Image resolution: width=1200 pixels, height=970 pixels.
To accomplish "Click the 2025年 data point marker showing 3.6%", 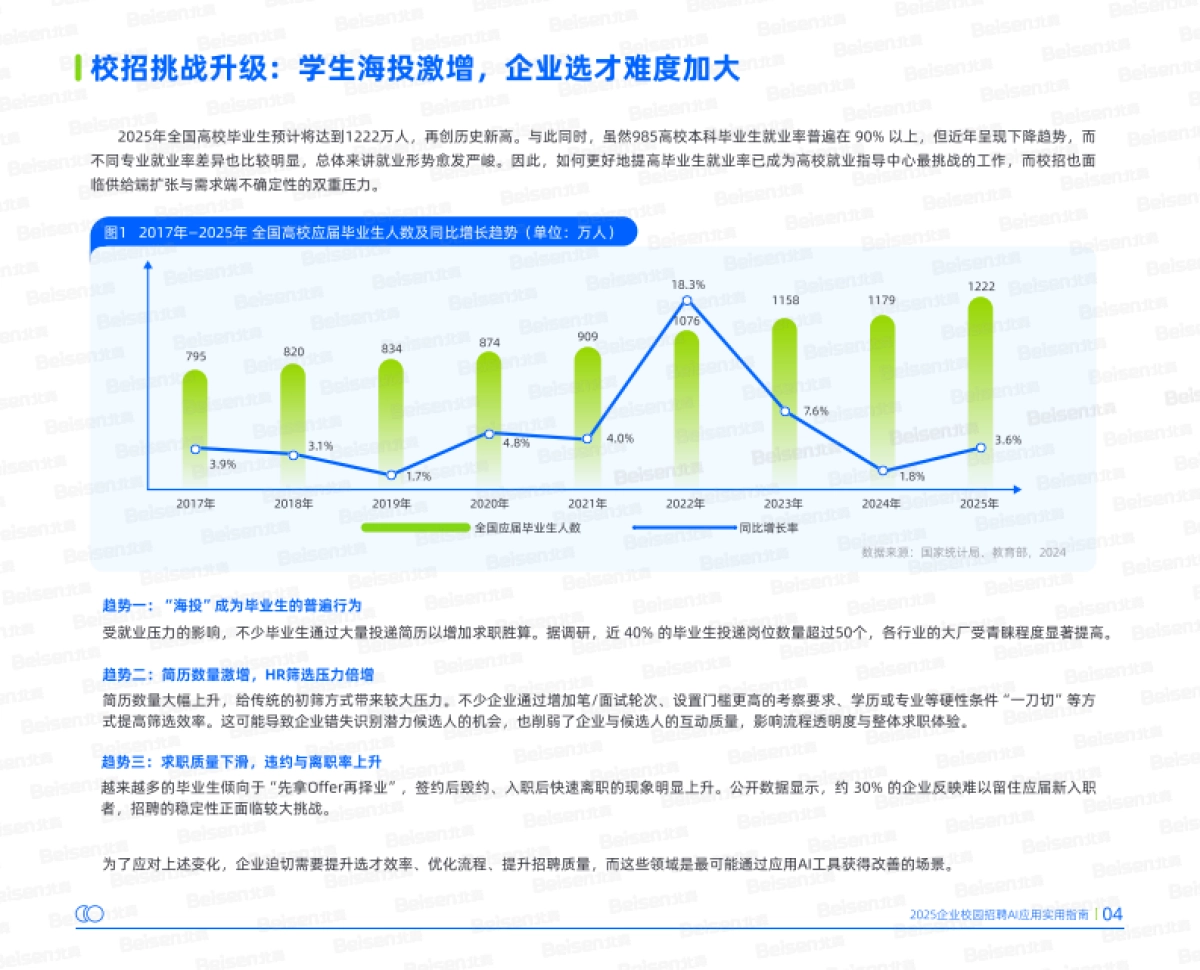I will coord(980,449).
